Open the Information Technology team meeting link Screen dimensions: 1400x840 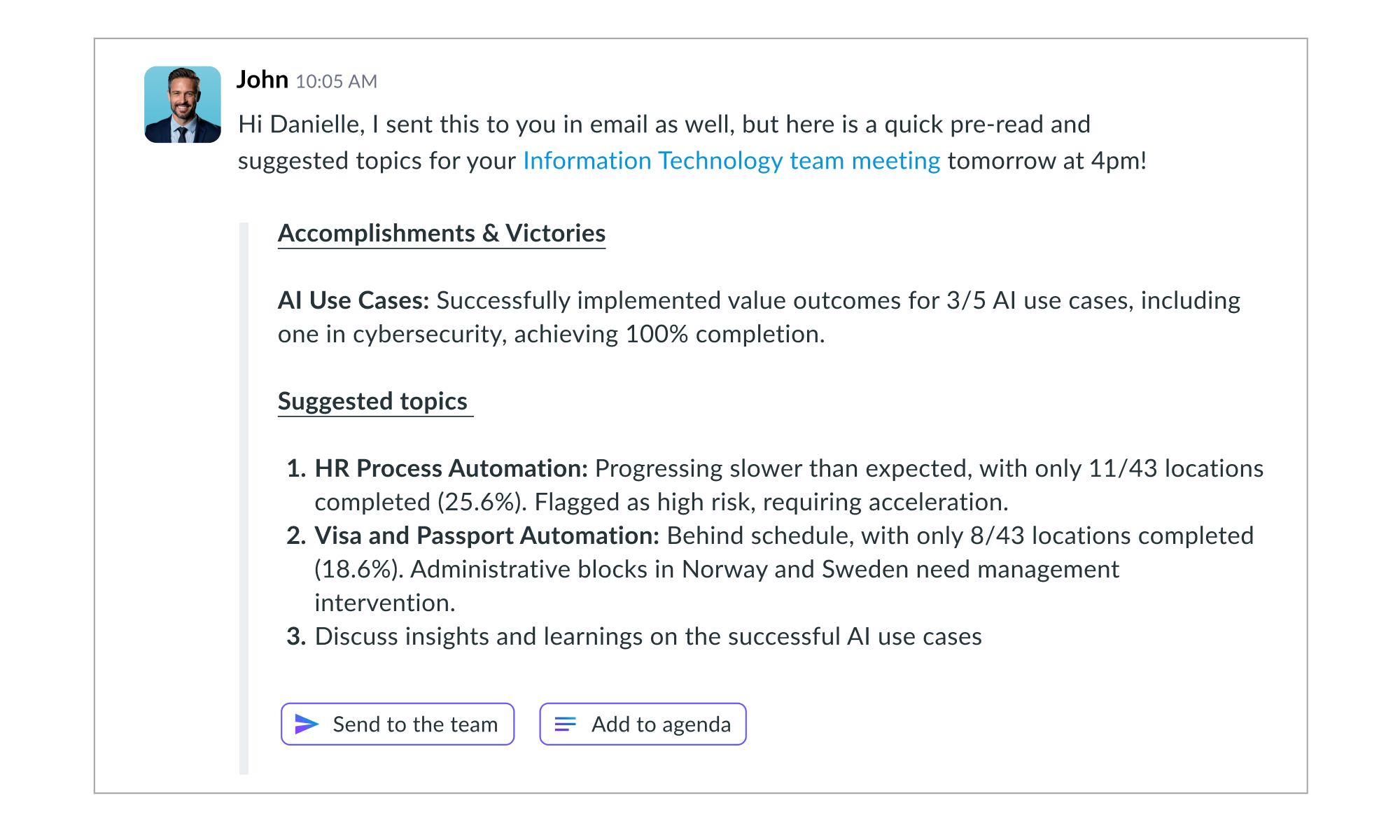731,161
